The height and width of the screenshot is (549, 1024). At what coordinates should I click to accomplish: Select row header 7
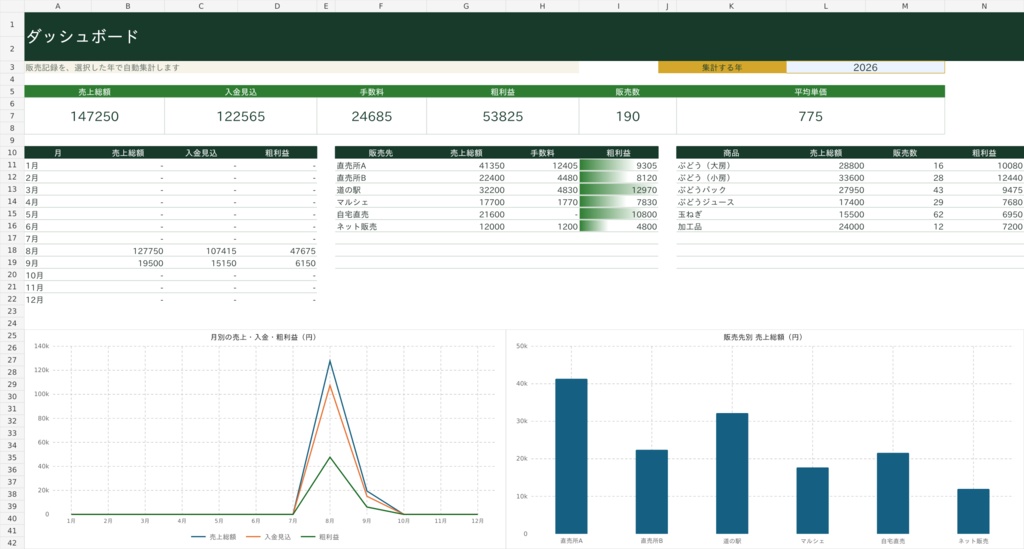(x=12, y=116)
